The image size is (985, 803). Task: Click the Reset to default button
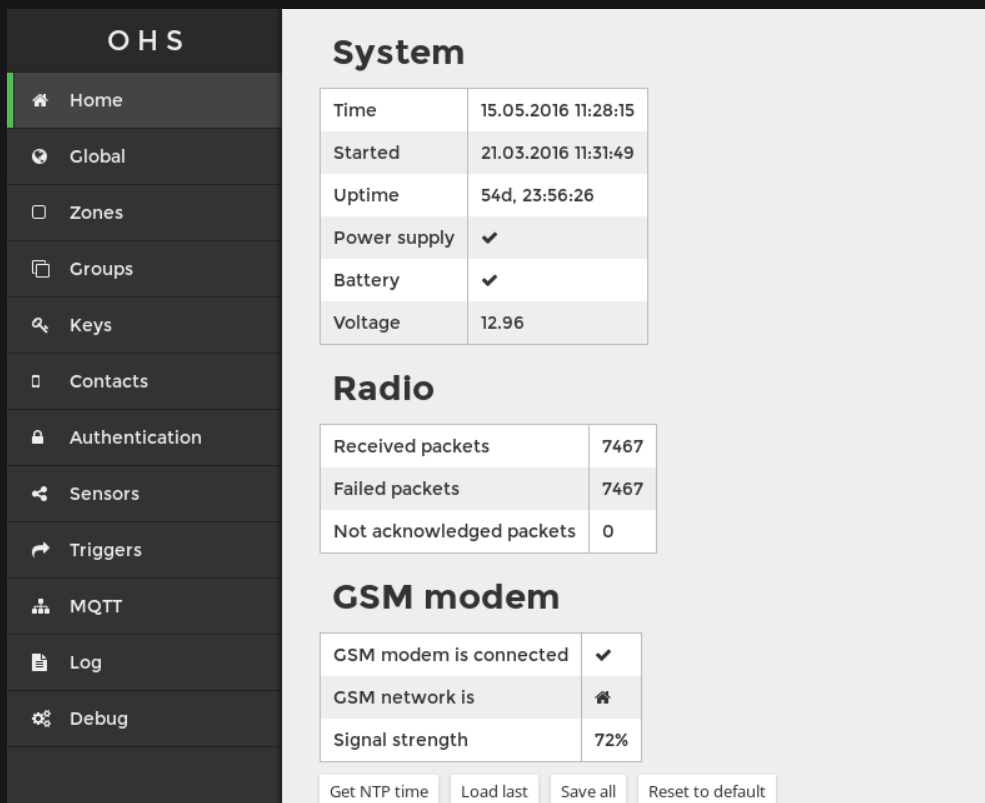[x=707, y=790]
